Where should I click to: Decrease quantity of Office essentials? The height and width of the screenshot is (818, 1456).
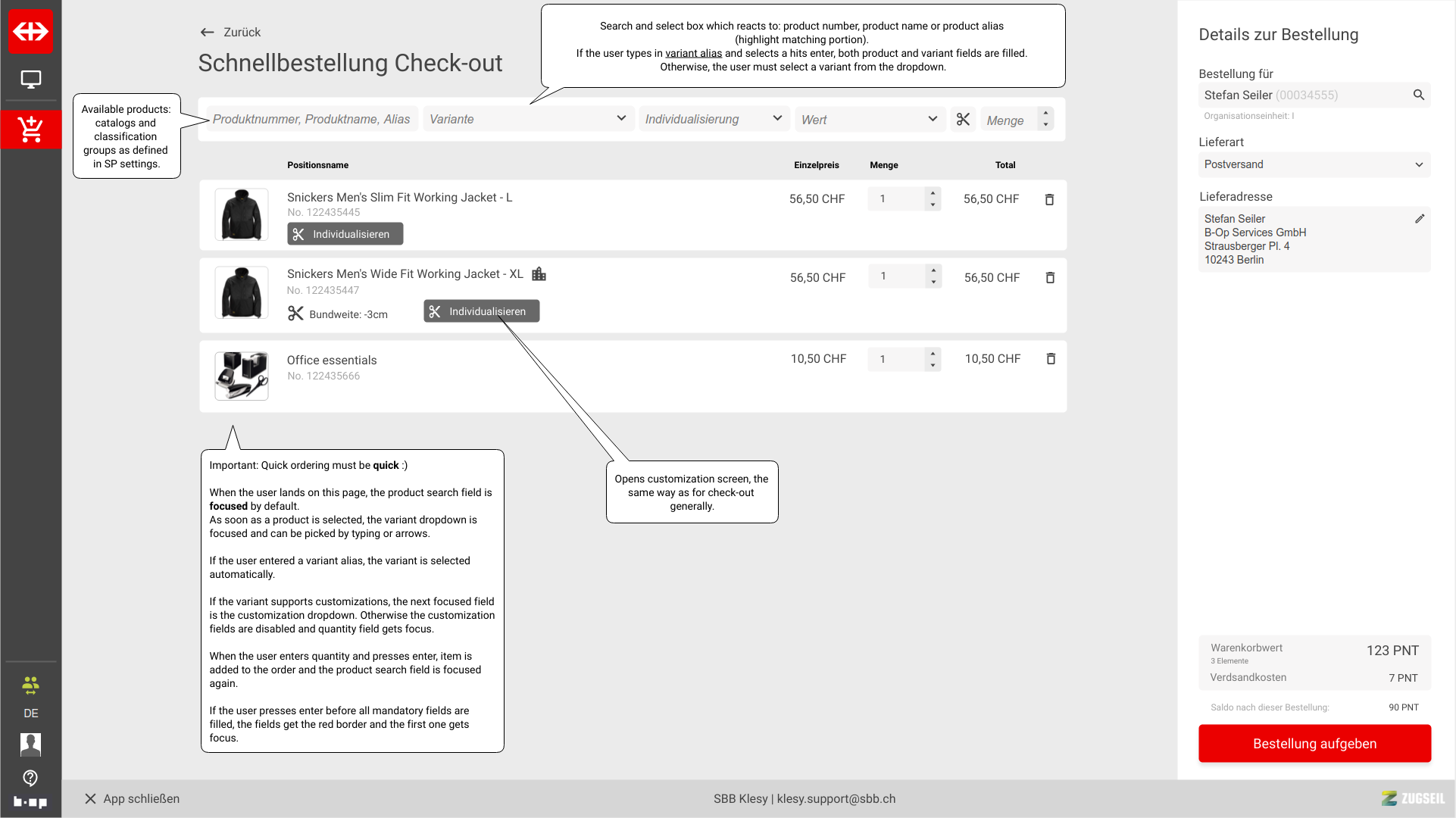point(933,366)
